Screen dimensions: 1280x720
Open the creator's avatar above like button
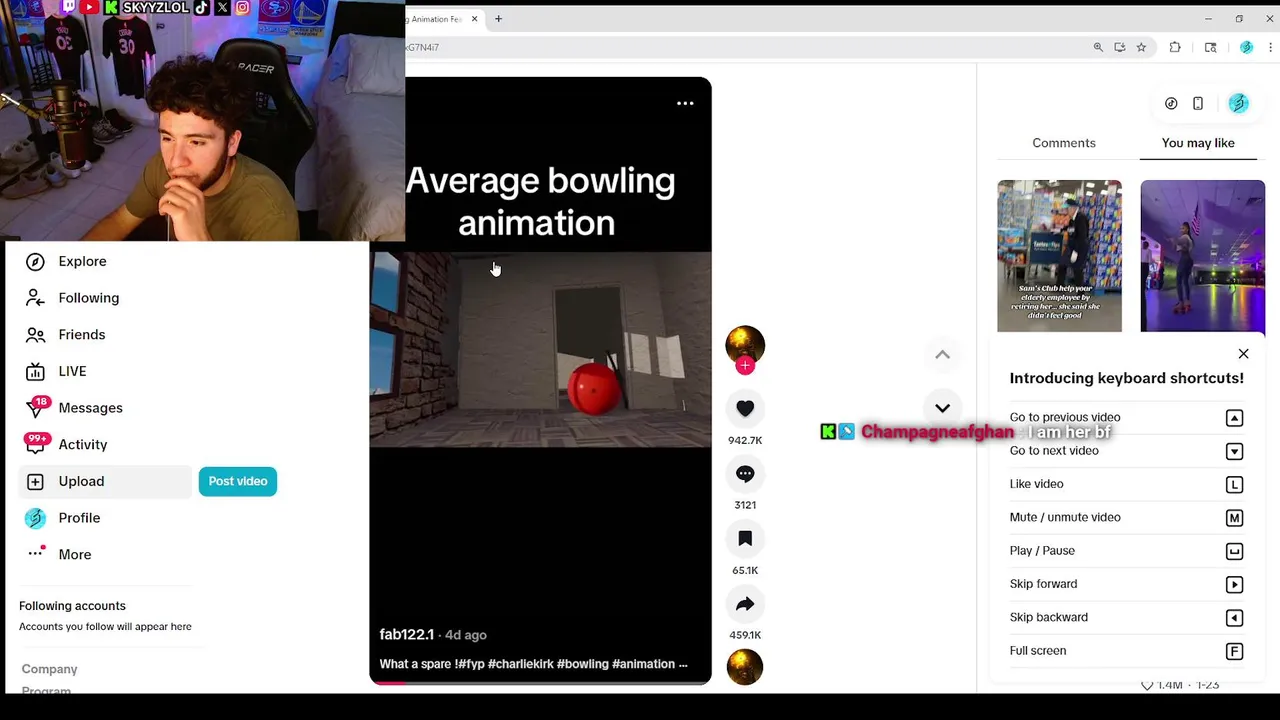[745, 345]
